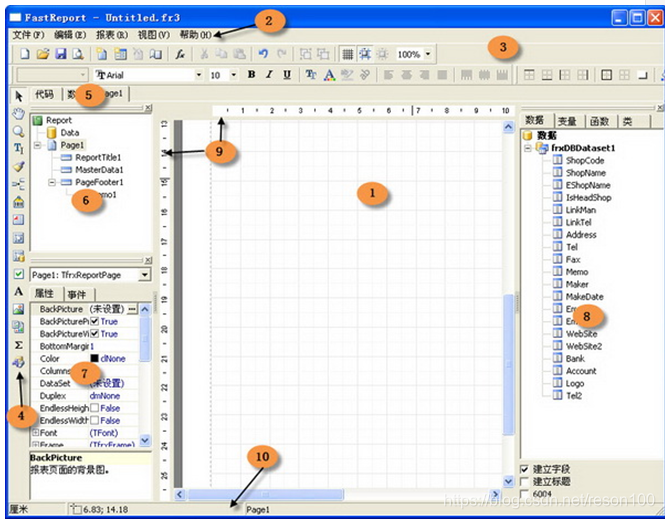Open the Page1: TfrxReportPage object dropdown

coord(144,275)
